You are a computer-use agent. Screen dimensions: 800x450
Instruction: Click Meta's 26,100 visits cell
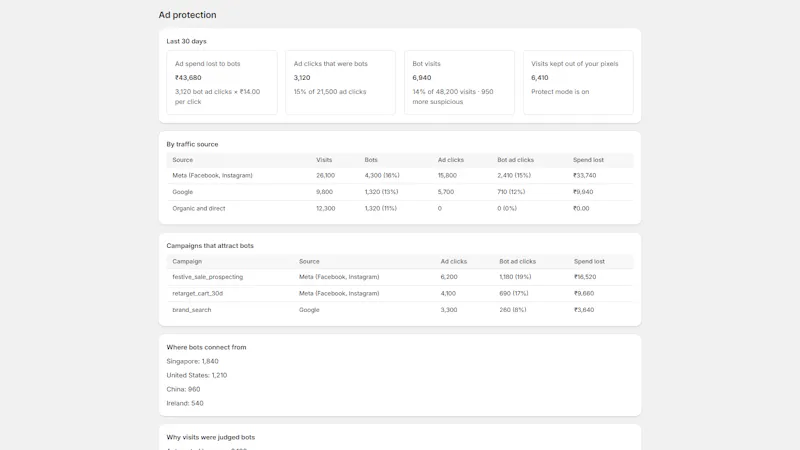pyautogui.click(x=326, y=176)
